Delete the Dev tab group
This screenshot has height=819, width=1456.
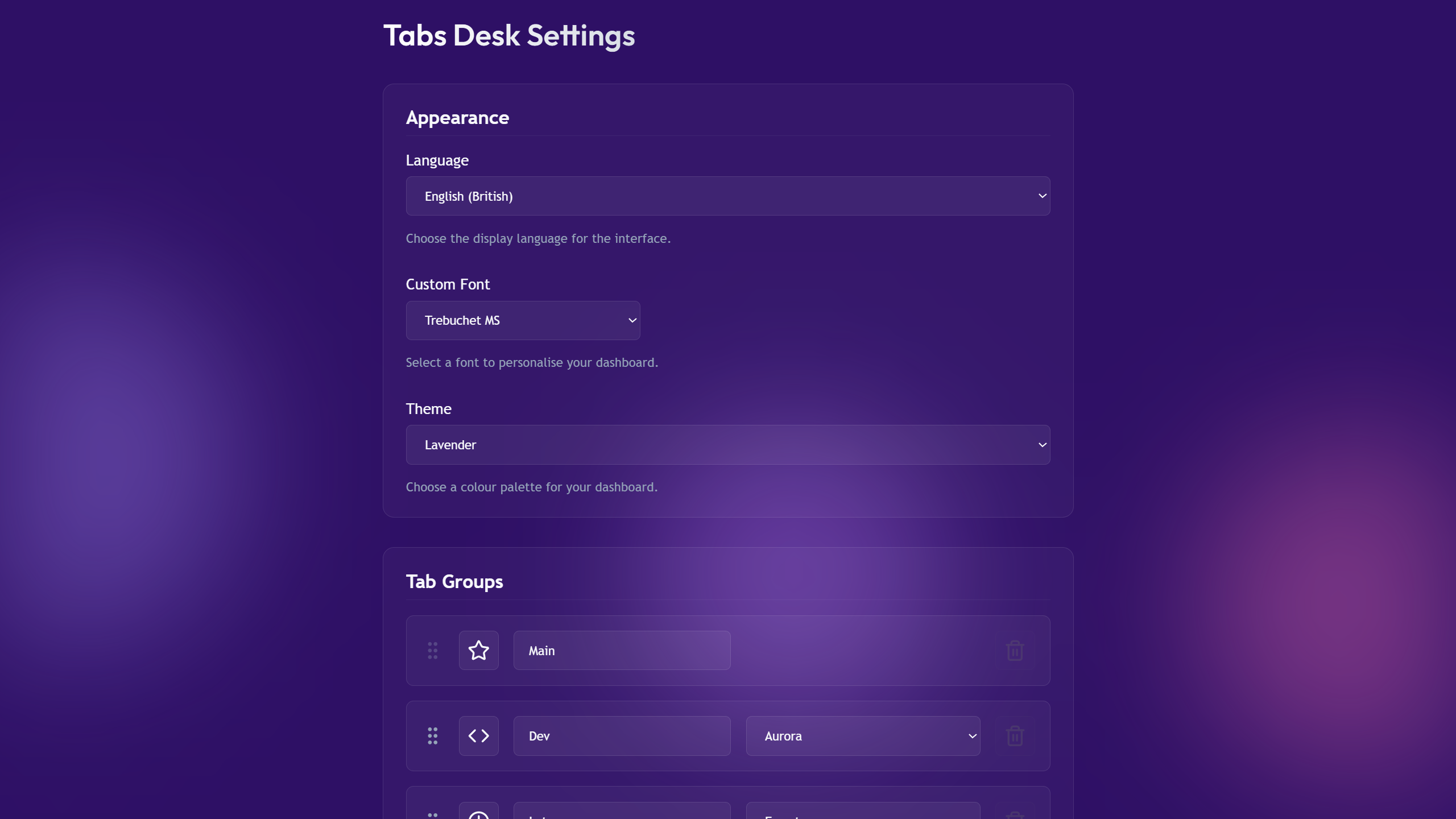click(1015, 735)
